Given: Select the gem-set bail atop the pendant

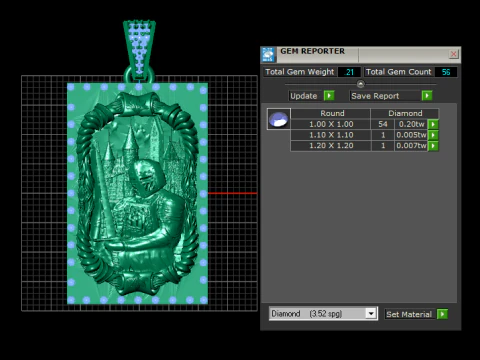Looking at the screenshot, I should [139, 48].
